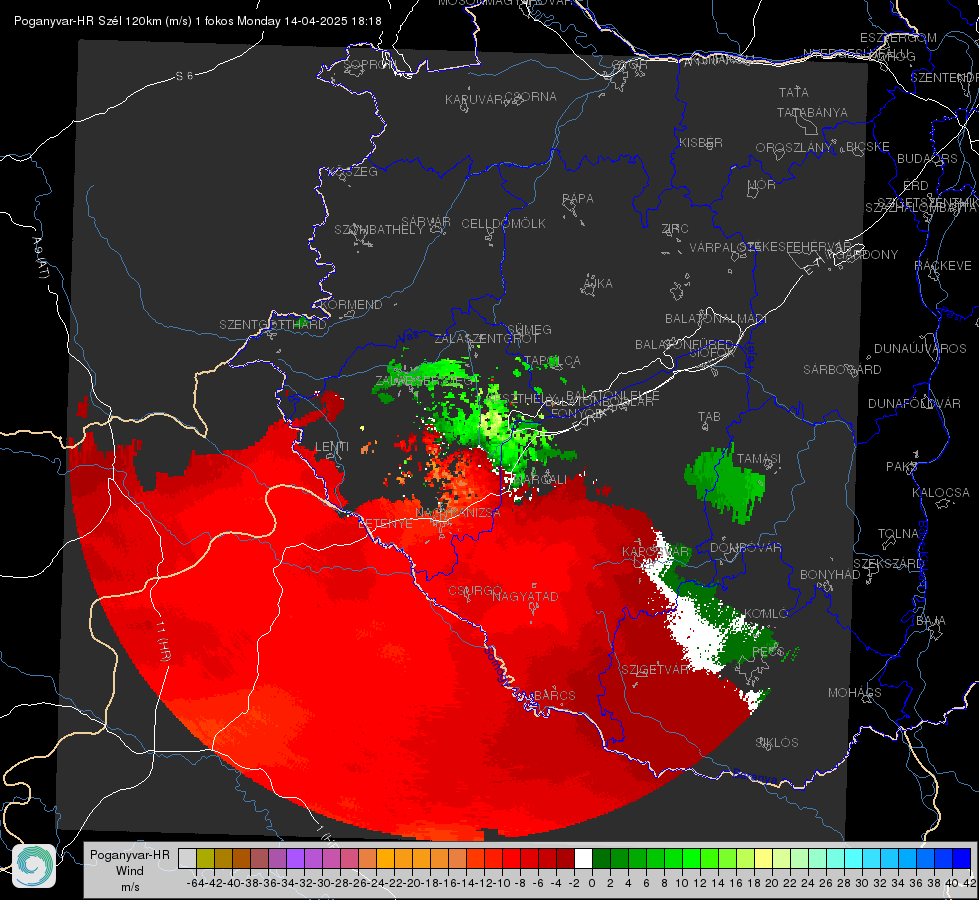979x900 pixels.
Task: Click the MOHACS city label
Action: pyautogui.click(x=855, y=693)
